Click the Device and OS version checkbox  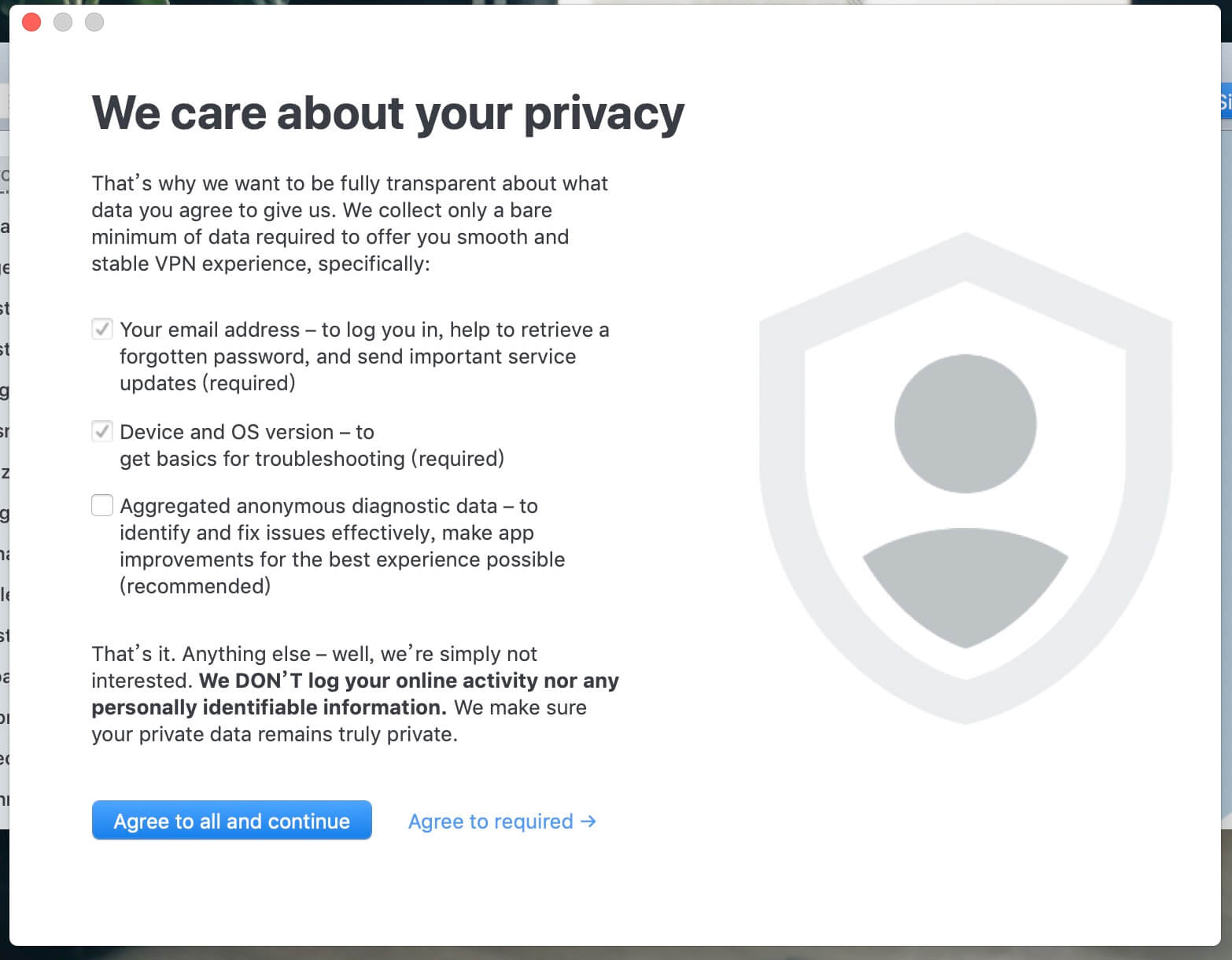point(102,431)
